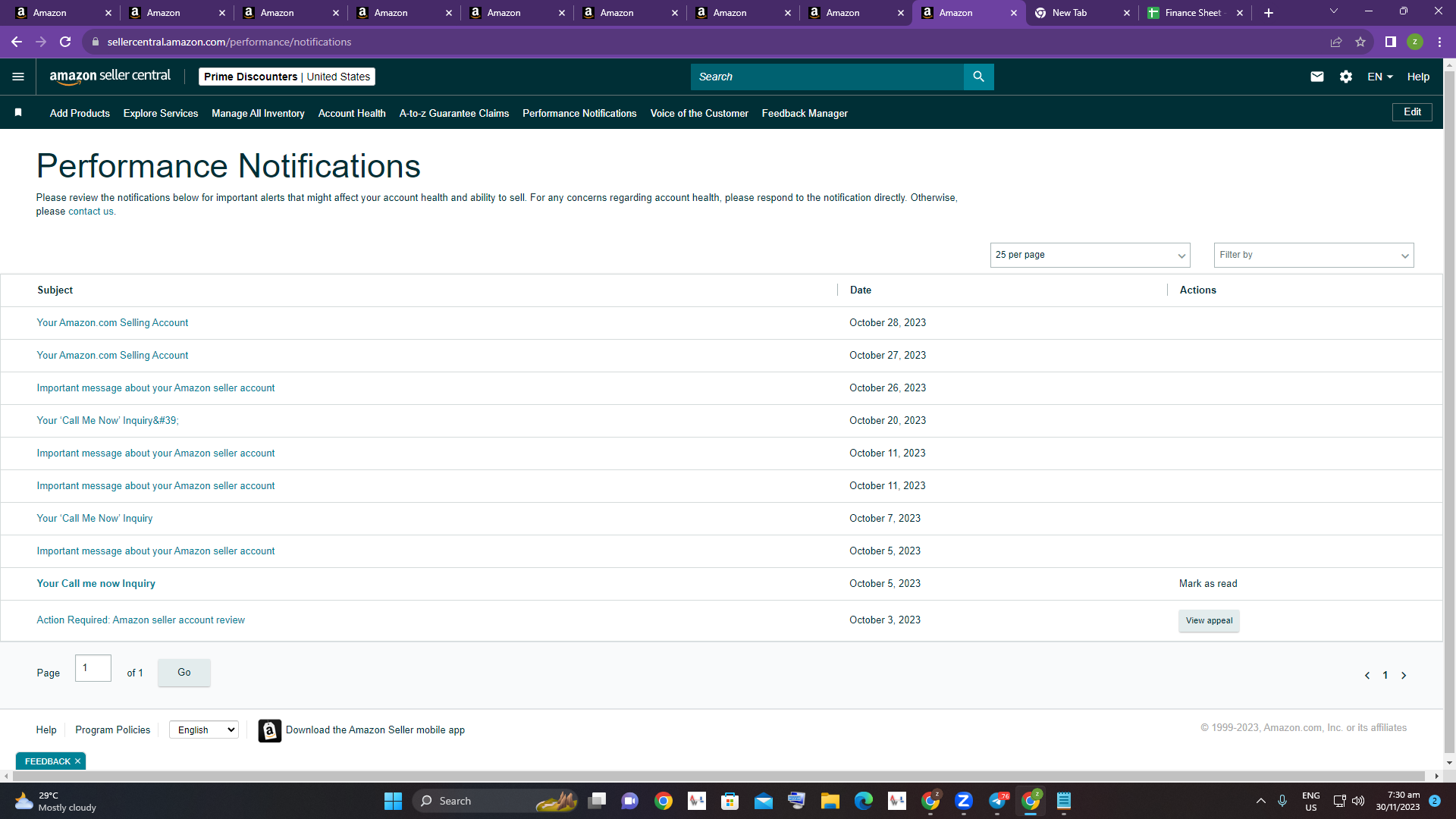This screenshot has width=1456, height=819.
Task: Open Explore Services menu item
Action: click(x=161, y=113)
